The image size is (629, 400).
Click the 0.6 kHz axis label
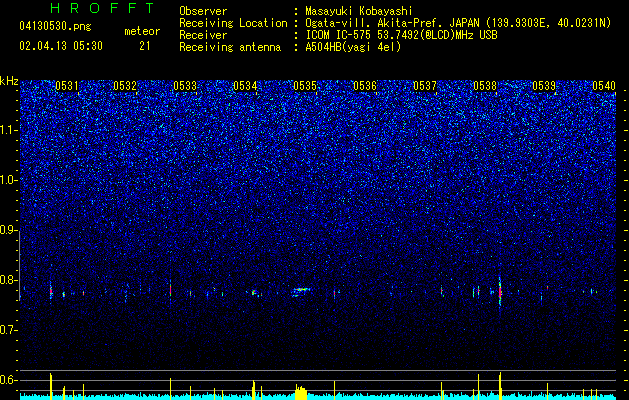9,380
